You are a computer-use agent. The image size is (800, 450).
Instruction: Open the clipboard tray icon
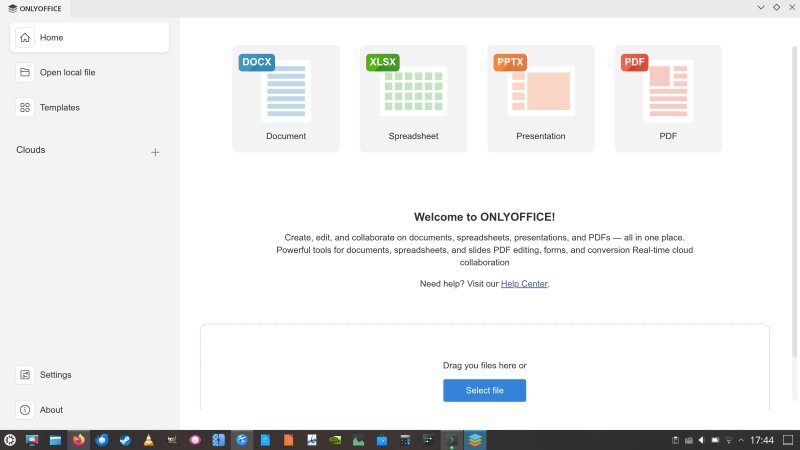(675, 440)
